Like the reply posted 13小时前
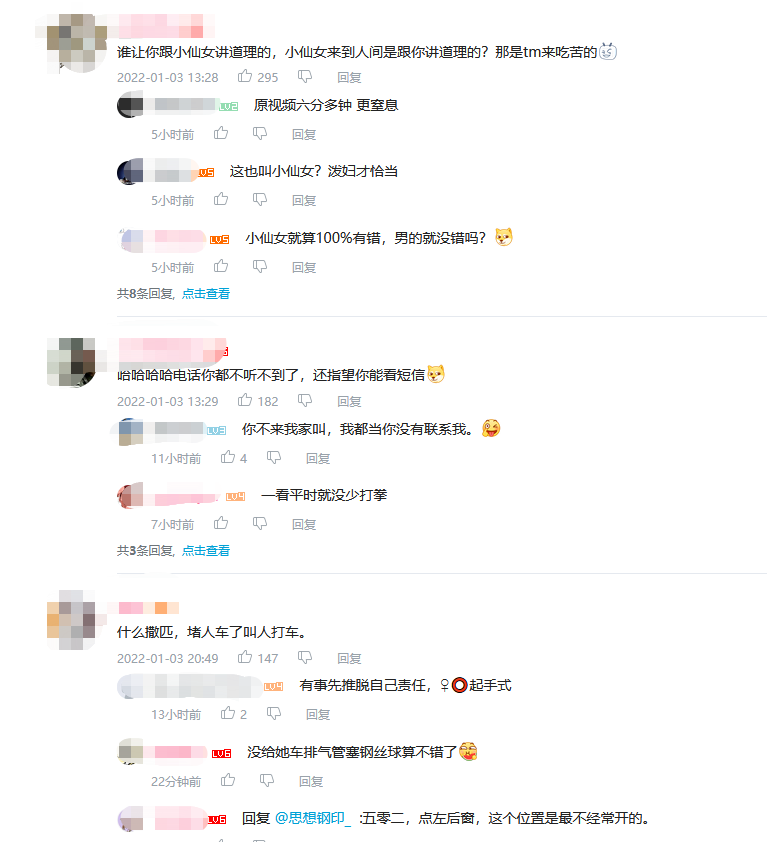The height and width of the screenshot is (842, 767). coord(228,713)
